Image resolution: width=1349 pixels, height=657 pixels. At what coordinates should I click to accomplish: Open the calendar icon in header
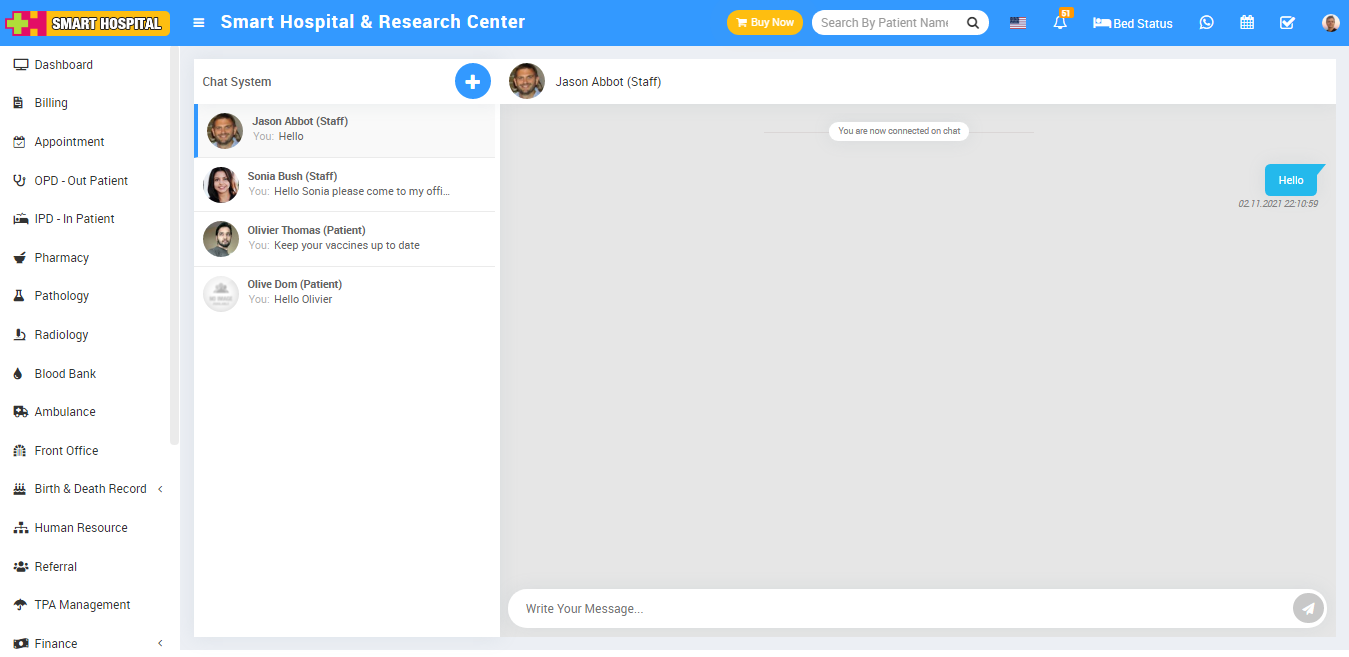(1247, 23)
